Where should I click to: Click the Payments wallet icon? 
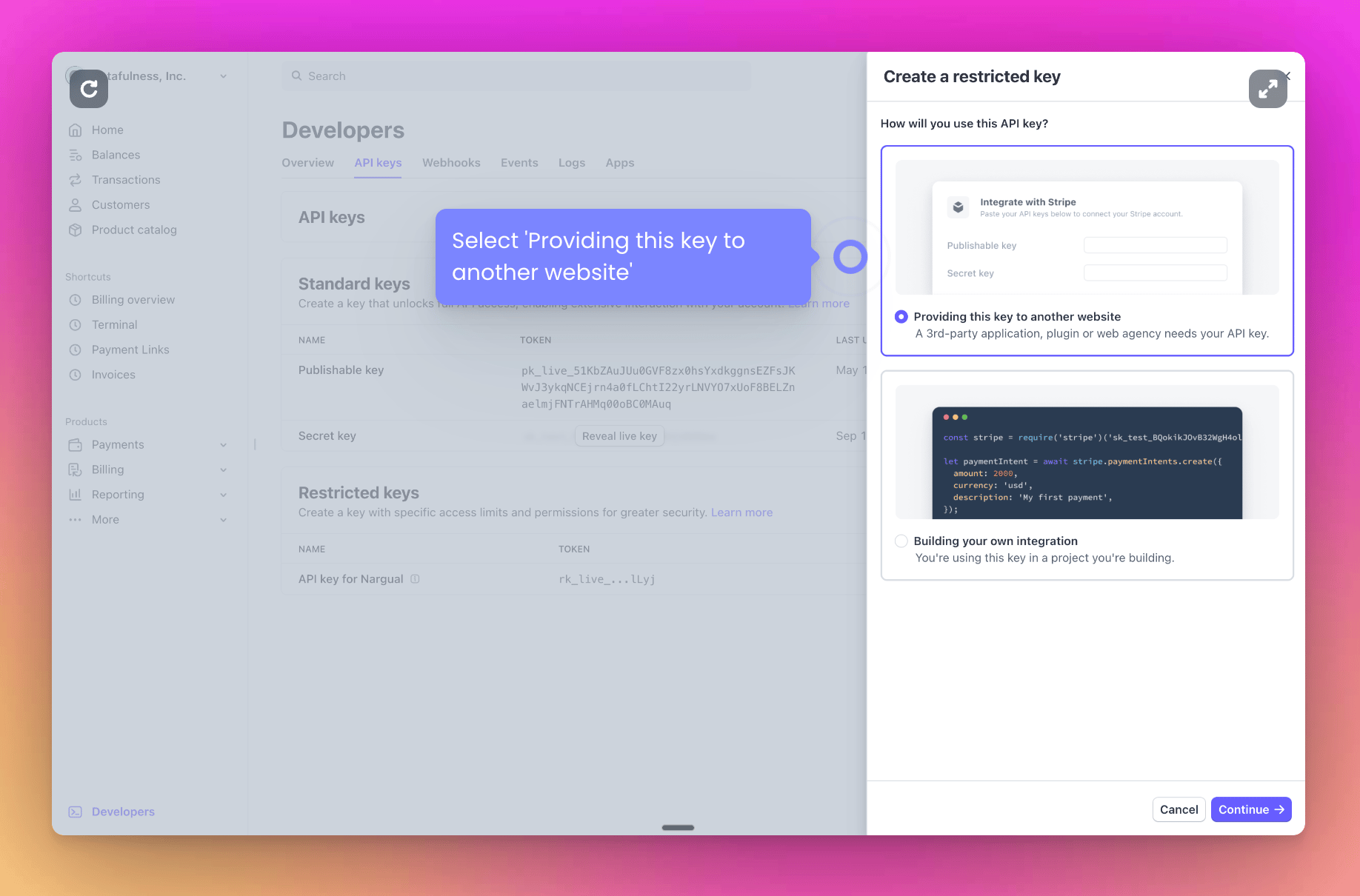tap(75, 445)
